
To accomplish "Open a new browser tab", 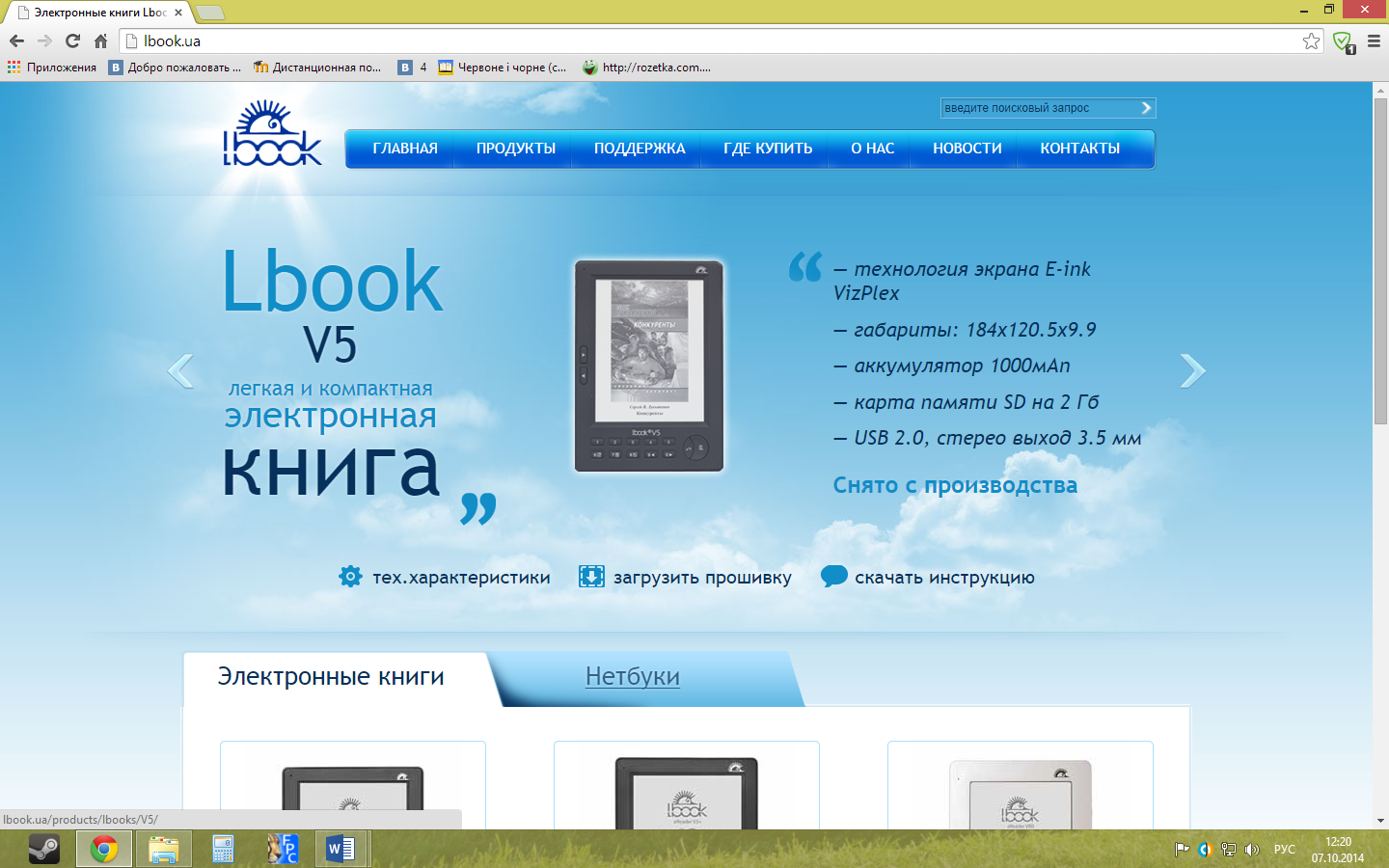I will (210, 13).
